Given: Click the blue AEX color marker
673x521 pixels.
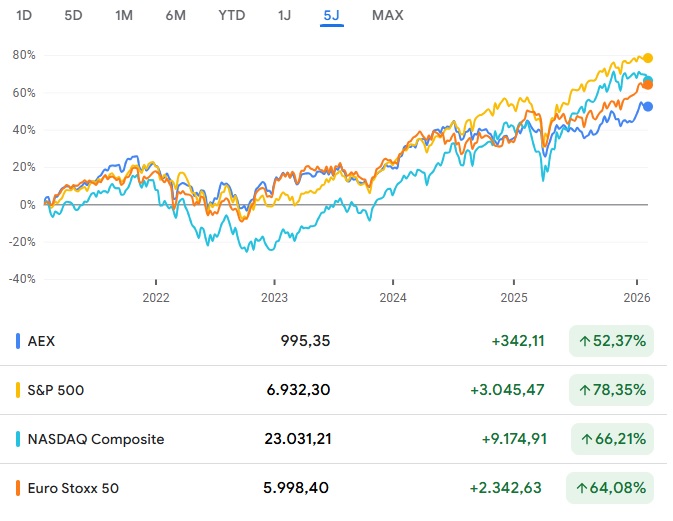Looking at the screenshot, I should (19, 341).
